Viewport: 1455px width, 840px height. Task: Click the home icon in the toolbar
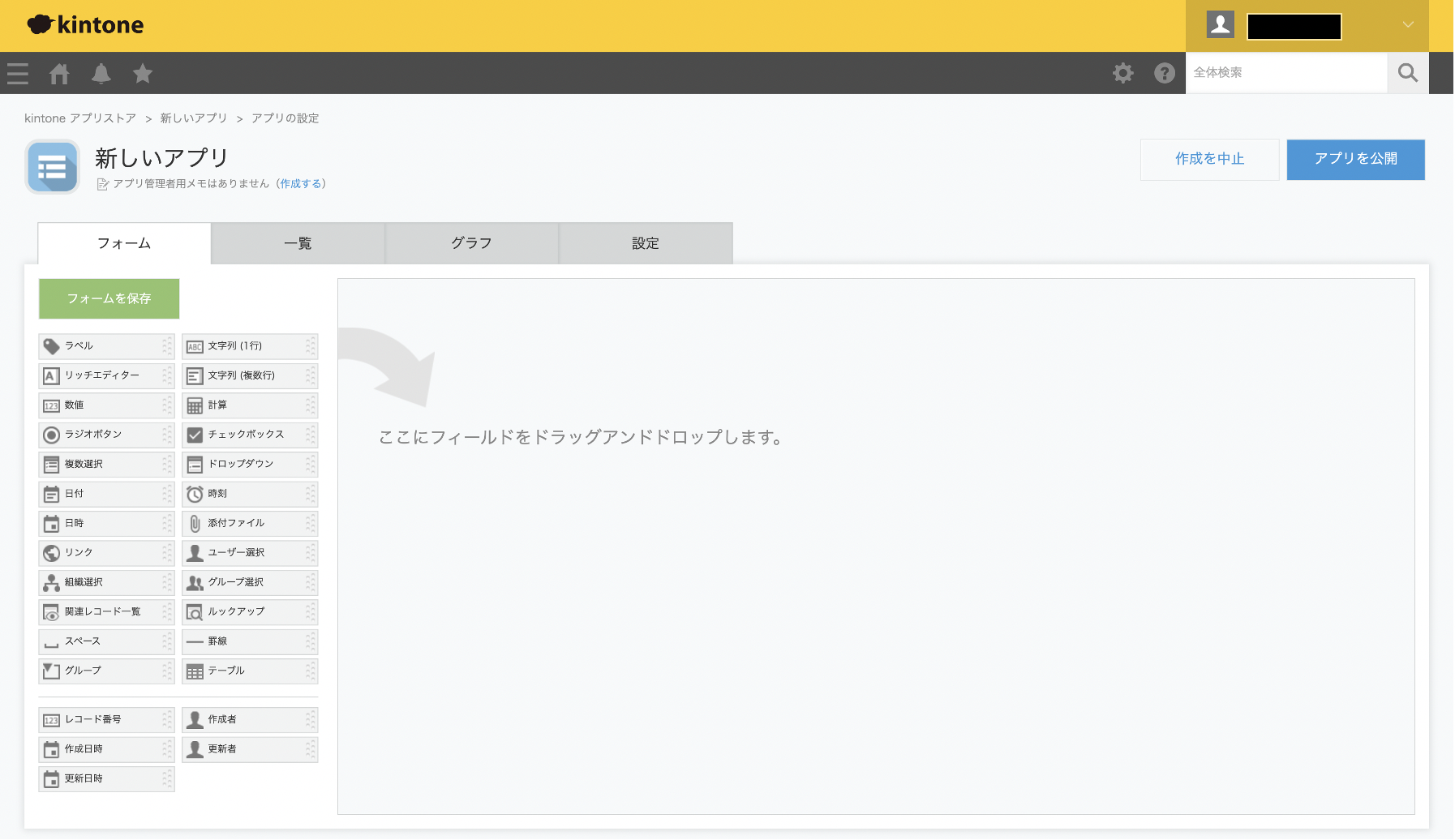click(59, 73)
